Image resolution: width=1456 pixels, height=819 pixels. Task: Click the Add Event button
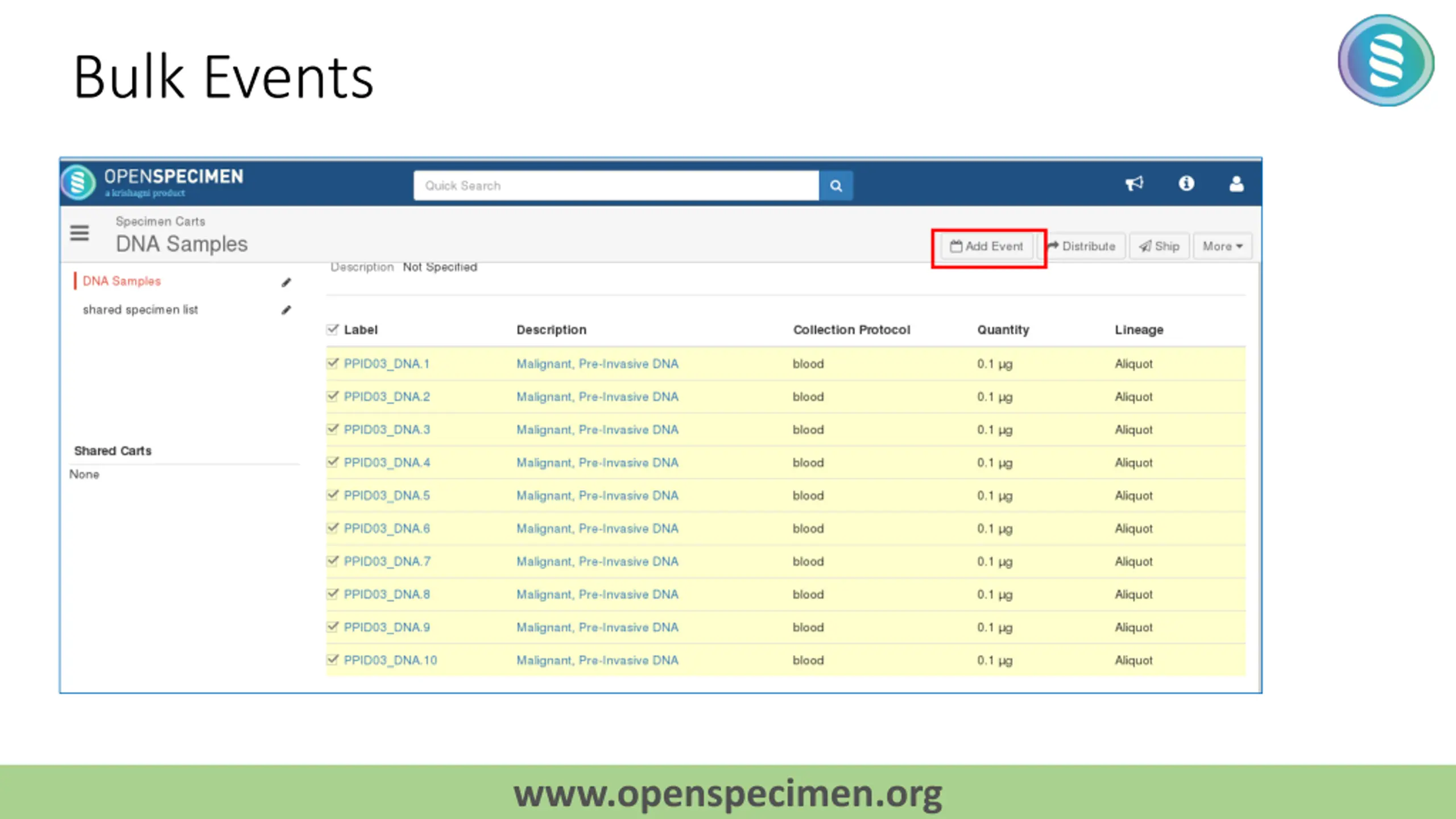[987, 246]
